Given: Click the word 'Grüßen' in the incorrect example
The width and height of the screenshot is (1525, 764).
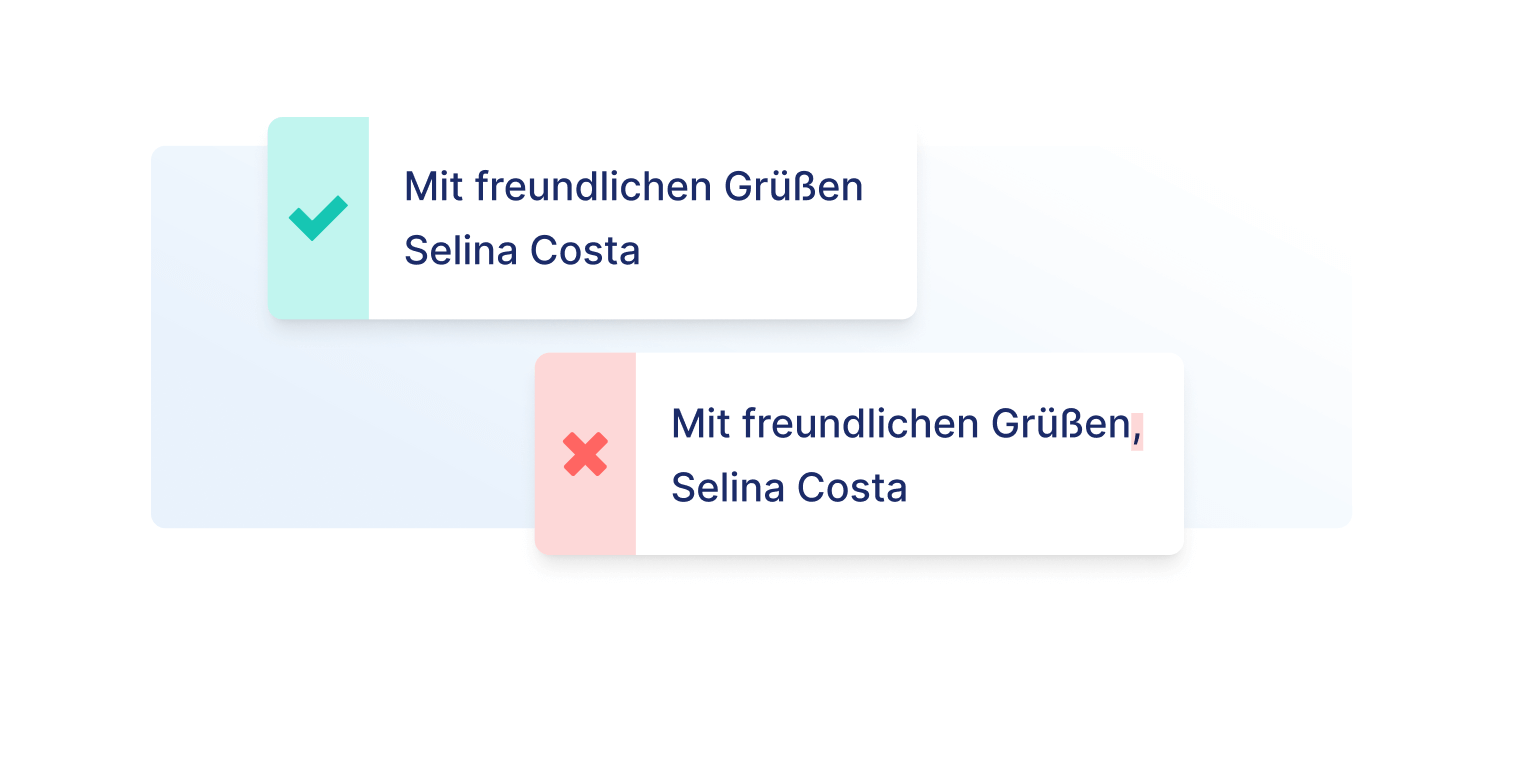Looking at the screenshot, I should click(x=1060, y=424).
